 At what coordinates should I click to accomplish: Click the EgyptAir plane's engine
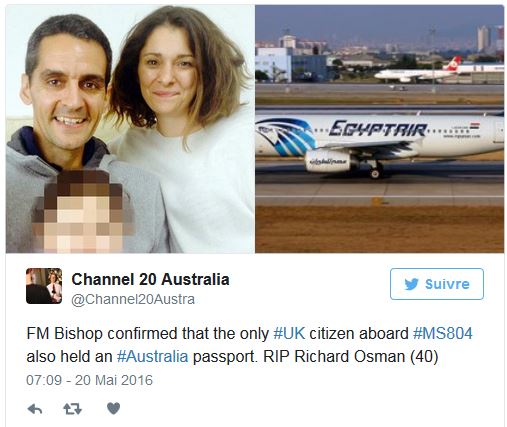pos(328,162)
